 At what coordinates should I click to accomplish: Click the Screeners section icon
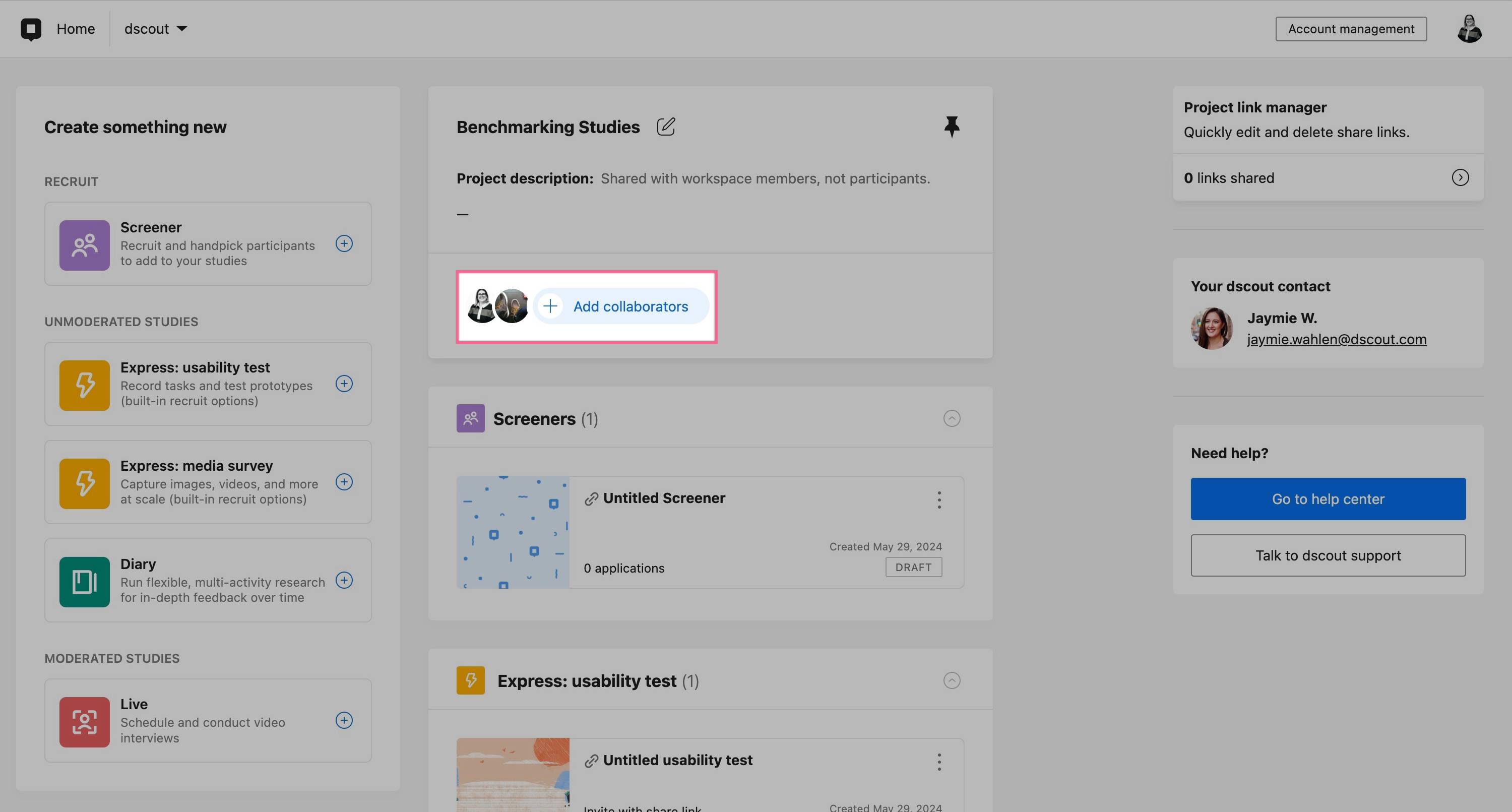(x=471, y=419)
